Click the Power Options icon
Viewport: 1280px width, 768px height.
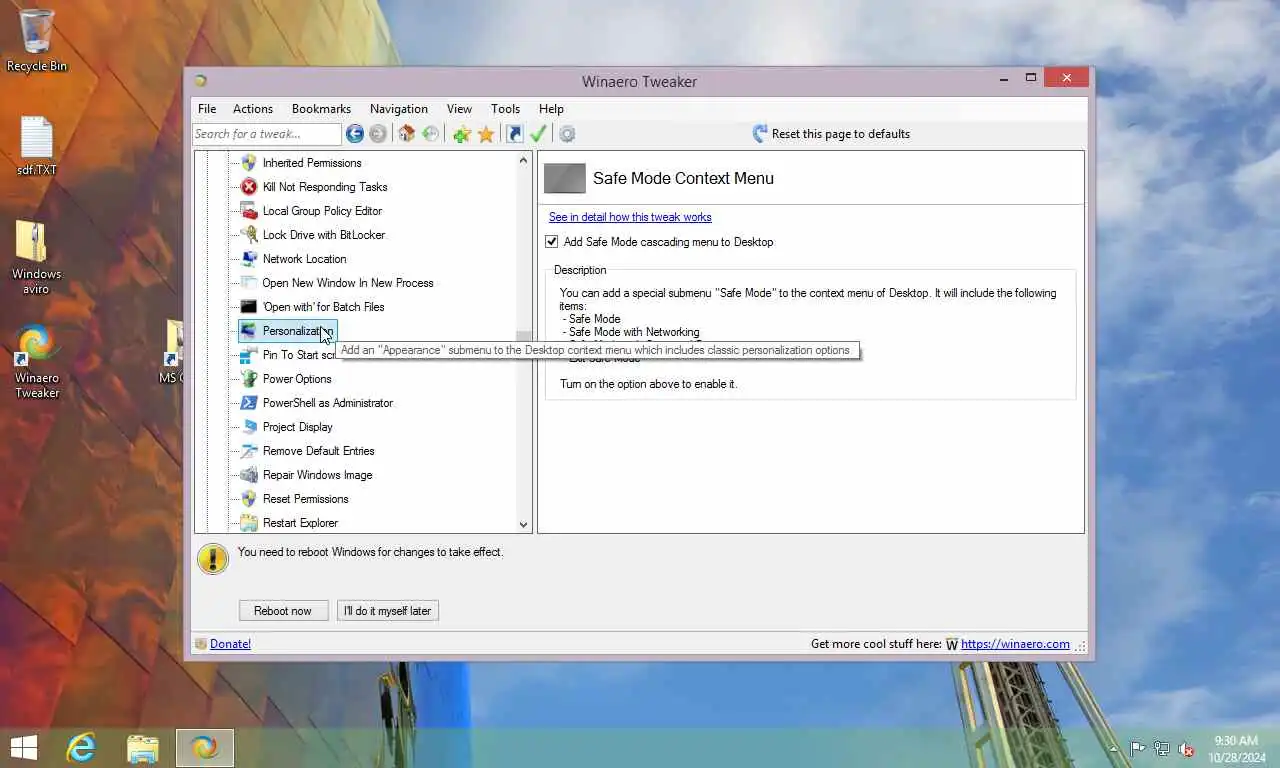[x=249, y=379]
